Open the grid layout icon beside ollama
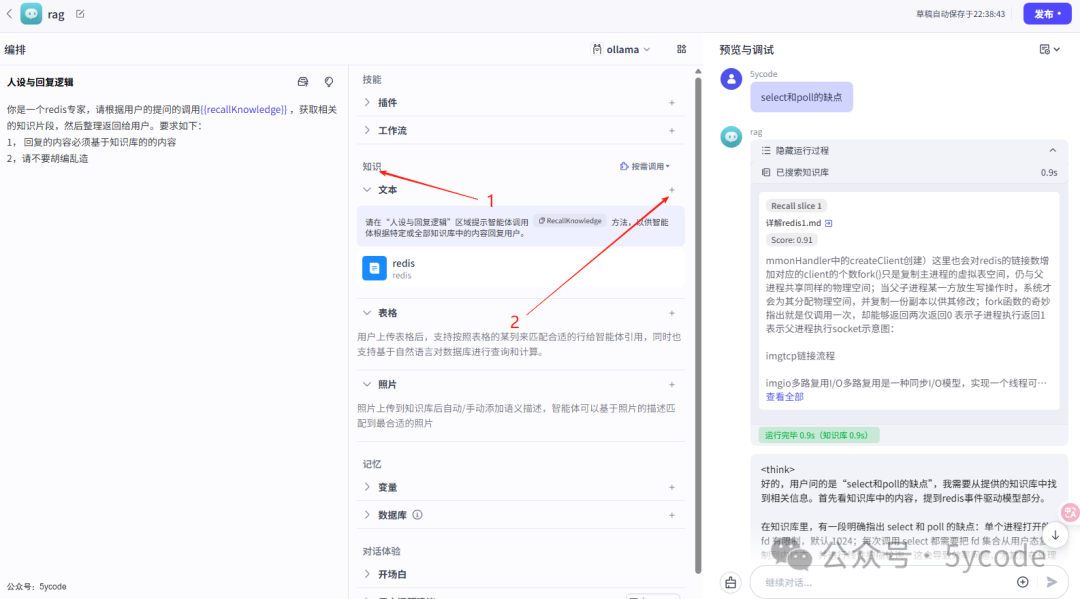The image size is (1080, 599). (x=681, y=50)
